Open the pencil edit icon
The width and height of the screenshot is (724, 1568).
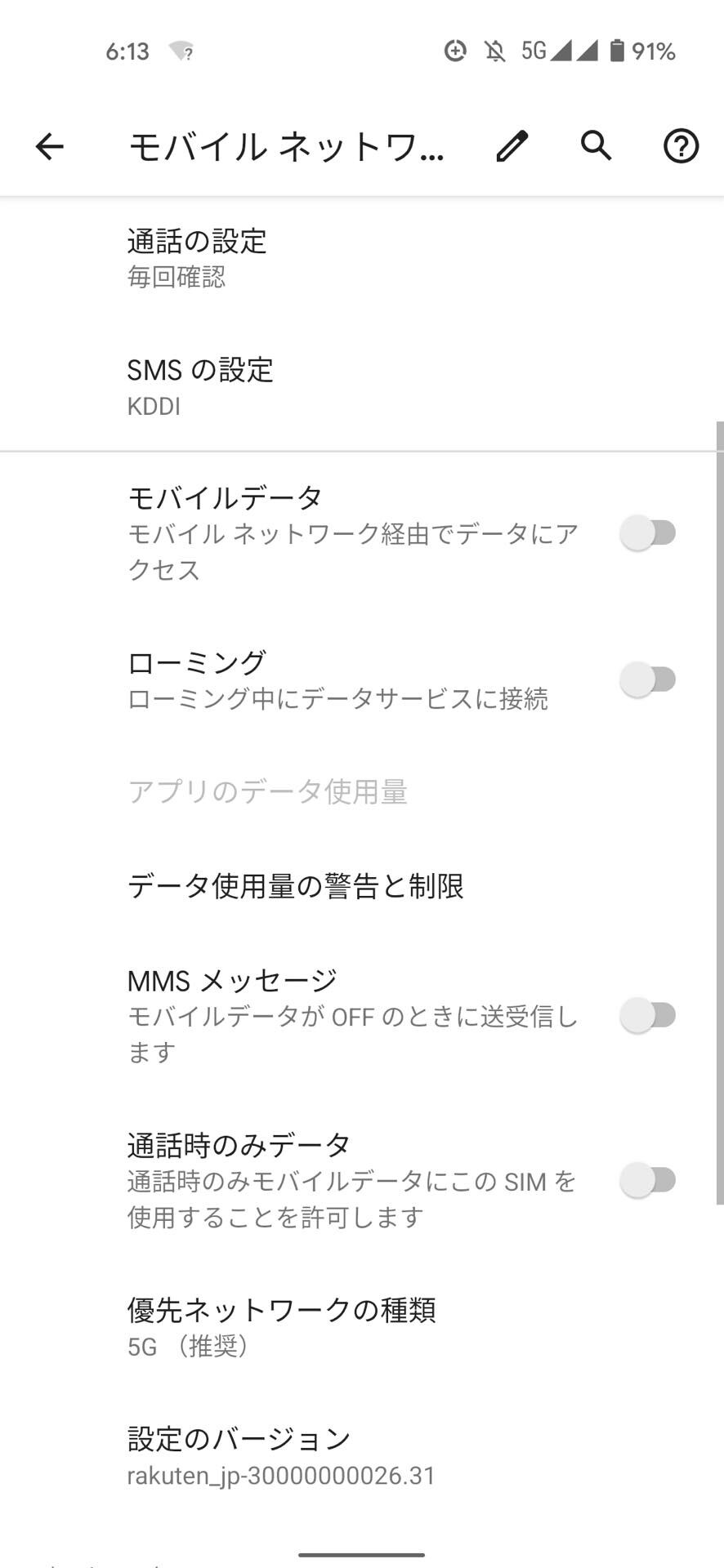512,147
